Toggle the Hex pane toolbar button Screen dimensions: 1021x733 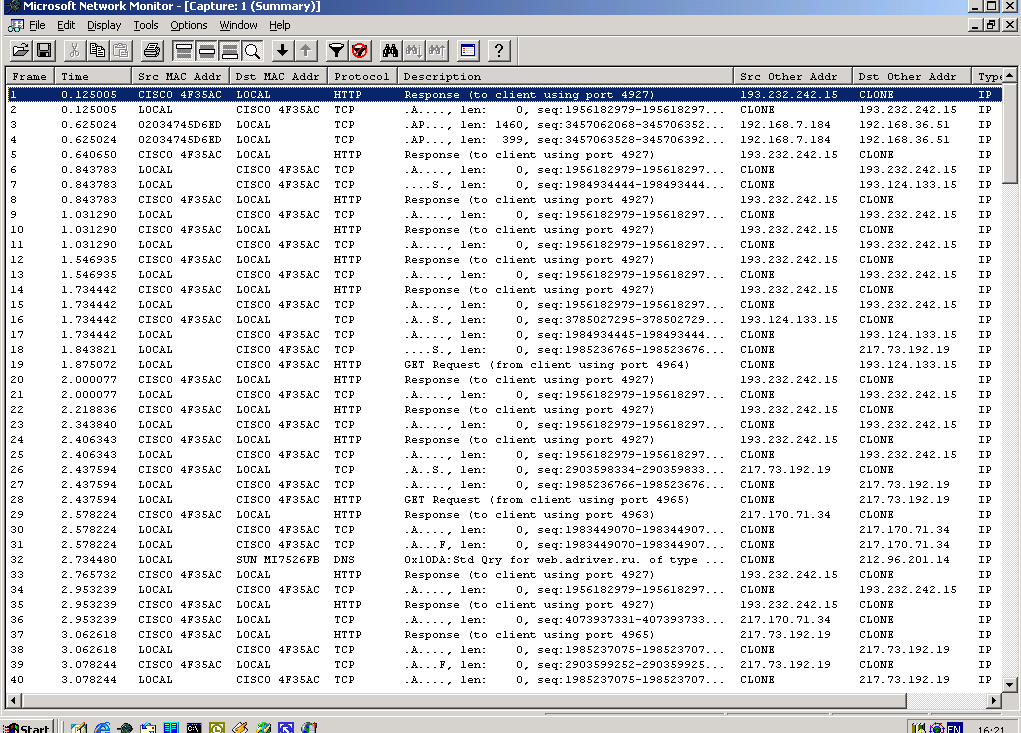(x=229, y=50)
